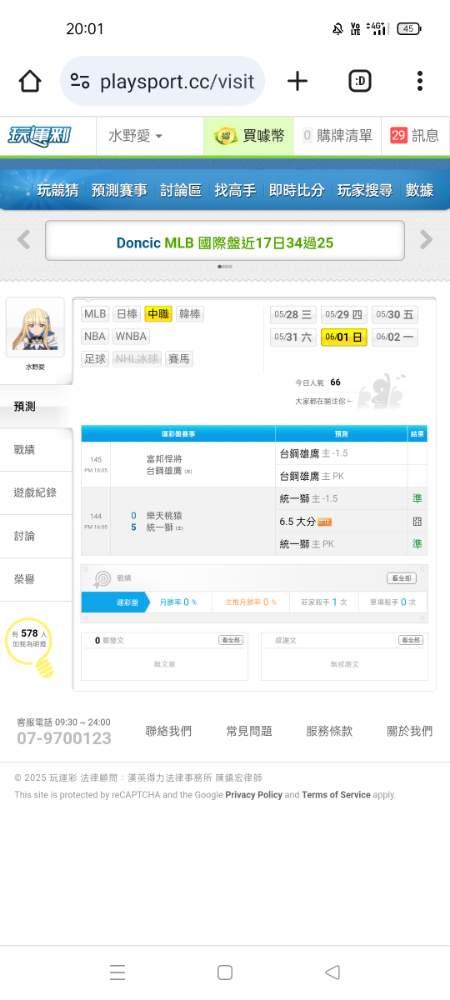
Task: Show next banner with right arrow
Action: [426, 240]
